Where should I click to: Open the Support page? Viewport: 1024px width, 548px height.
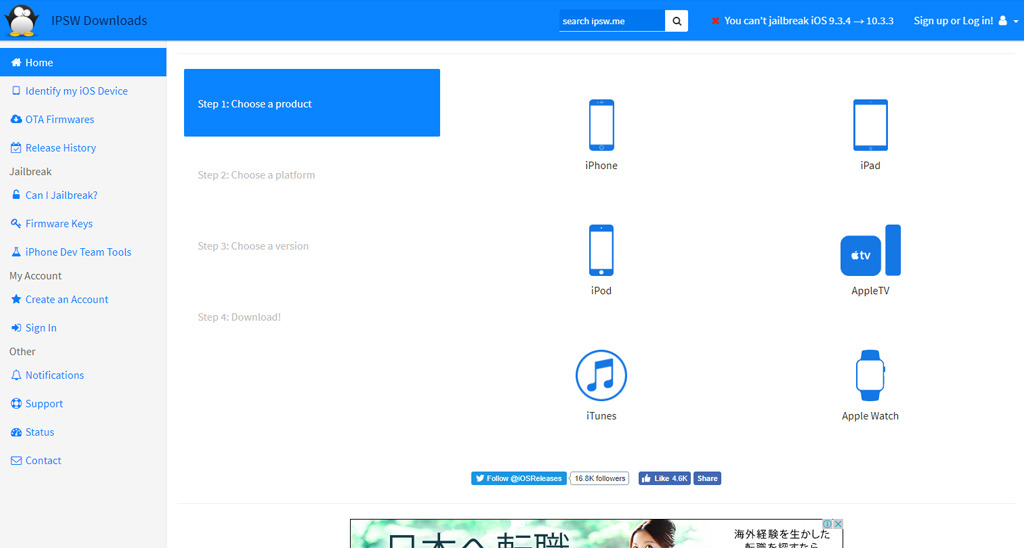[44, 404]
